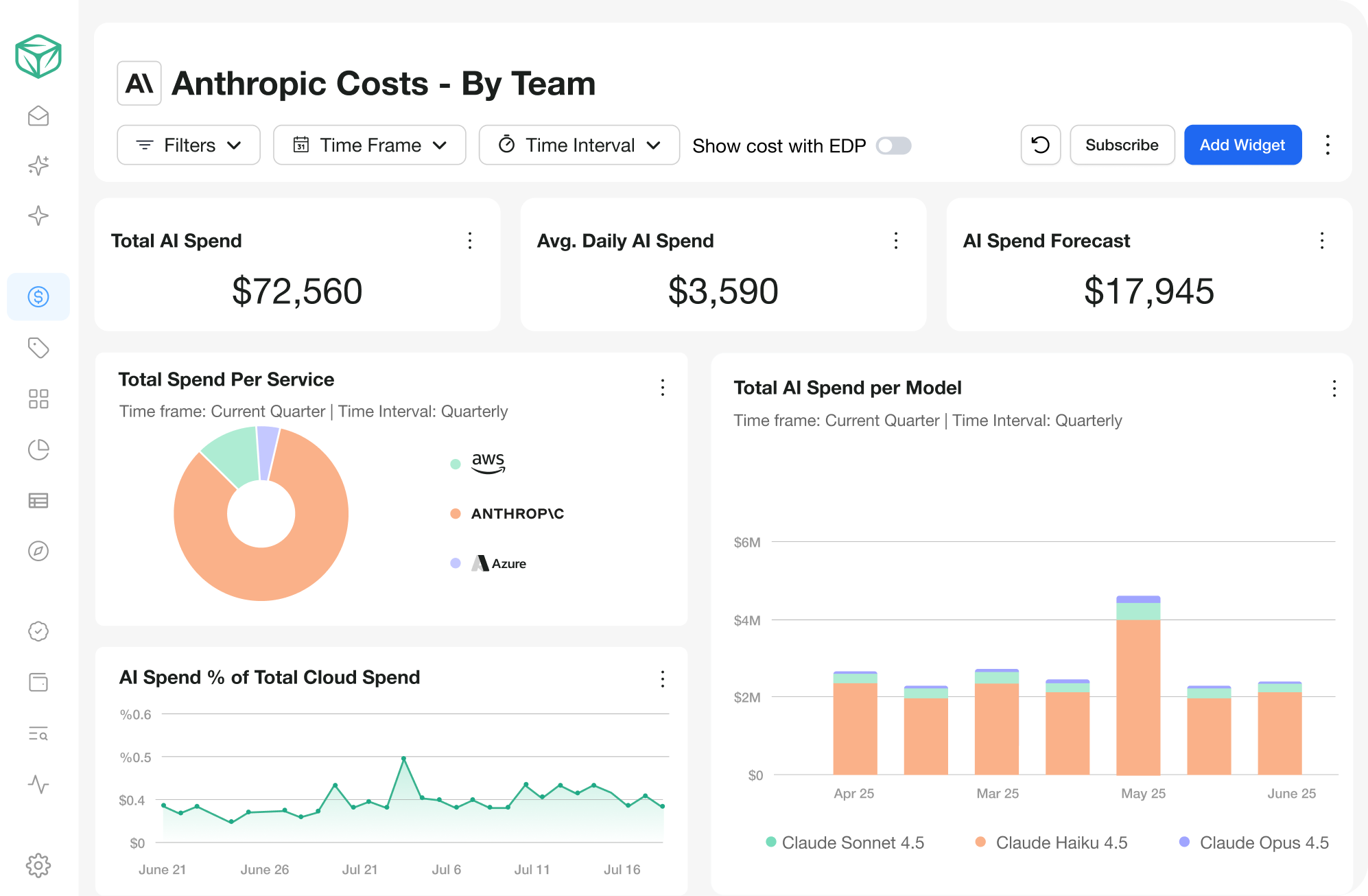Click the list search icon in sidebar
Image resolution: width=1368 pixels, height=896 pixels.
point(38,733)
